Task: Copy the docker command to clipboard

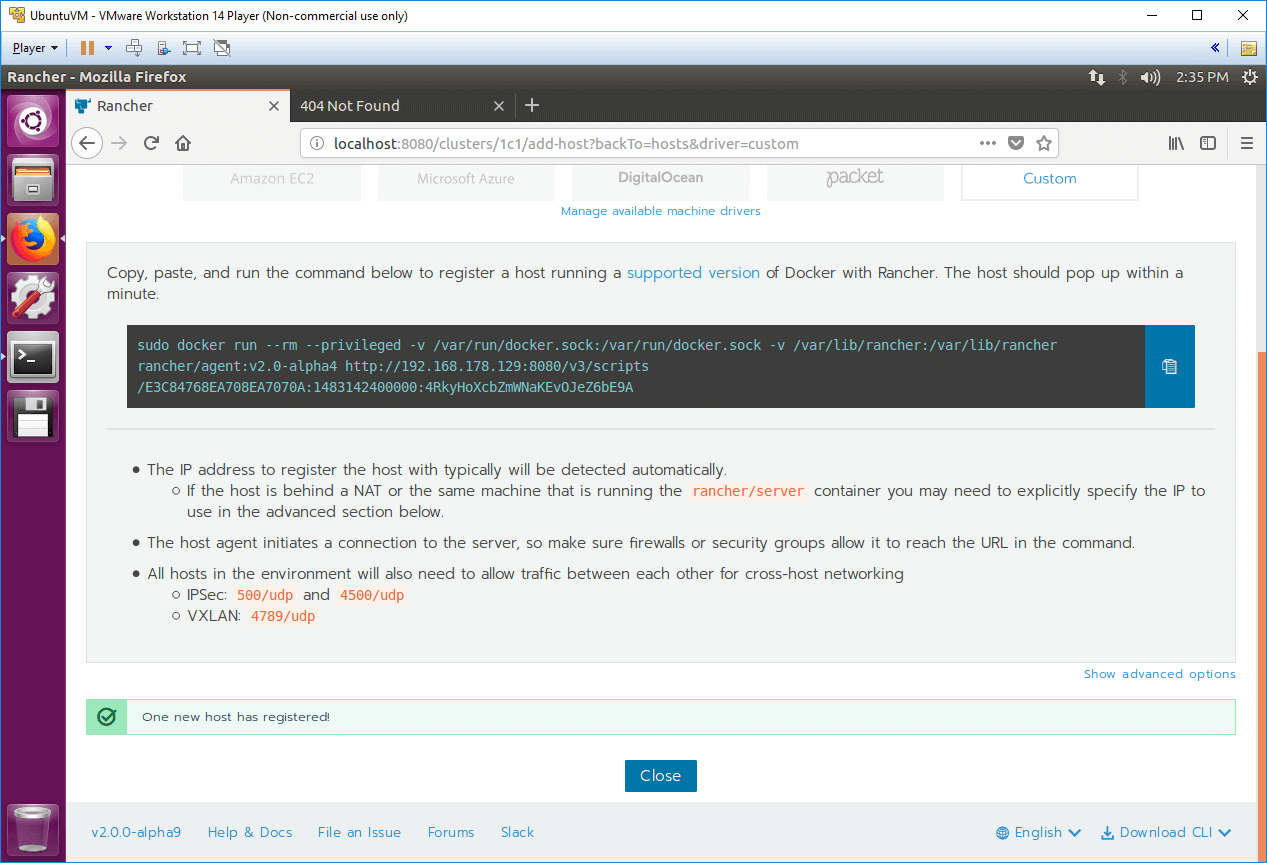Action: (x=1169, y=366)
